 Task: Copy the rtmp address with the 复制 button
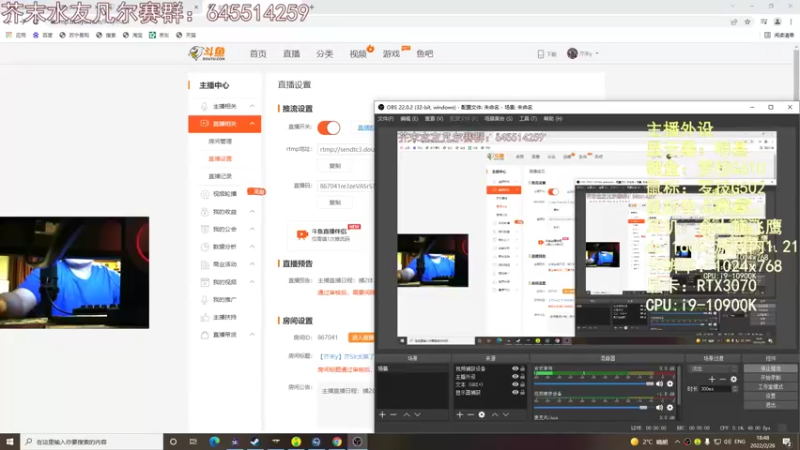[335, 166]
